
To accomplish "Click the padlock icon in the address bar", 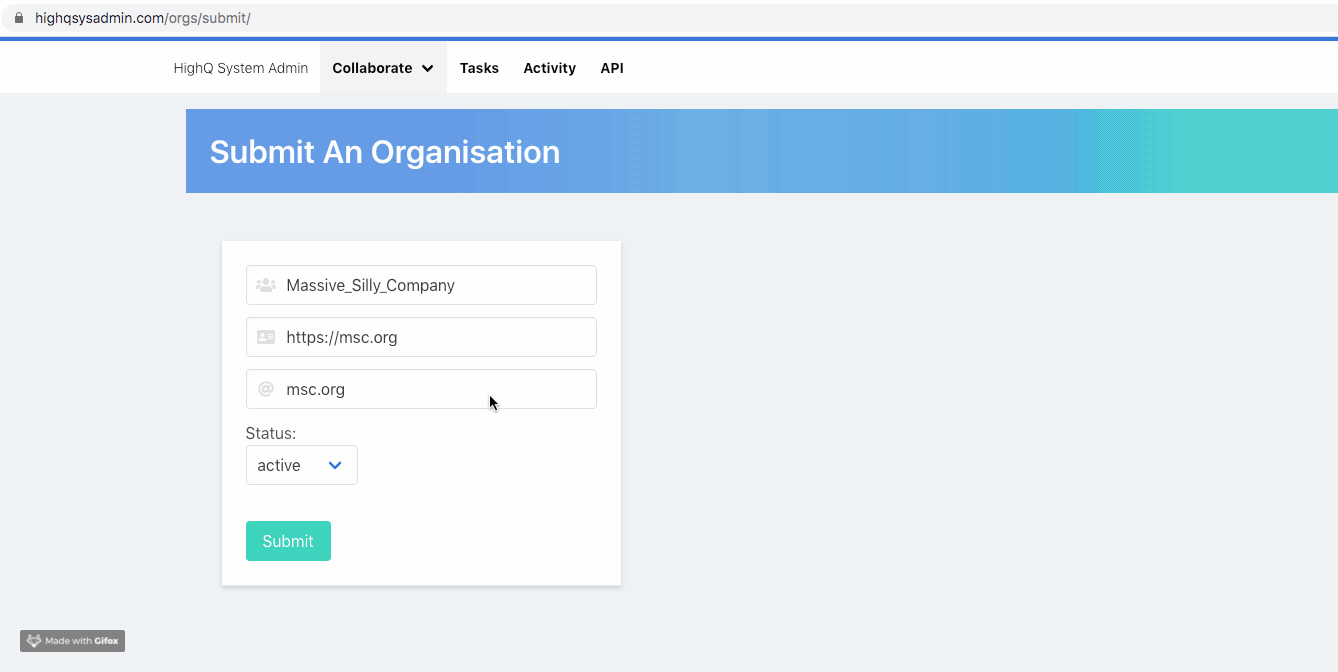I will pyautogui.click(x=18, y=19).
